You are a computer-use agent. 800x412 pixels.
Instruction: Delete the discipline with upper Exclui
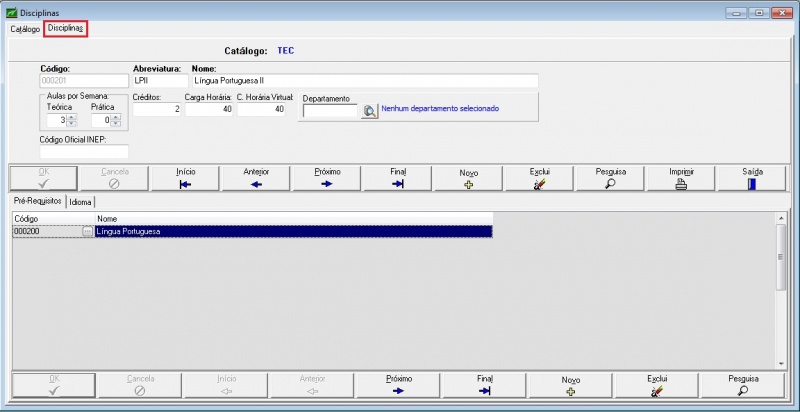pos(539,178)
